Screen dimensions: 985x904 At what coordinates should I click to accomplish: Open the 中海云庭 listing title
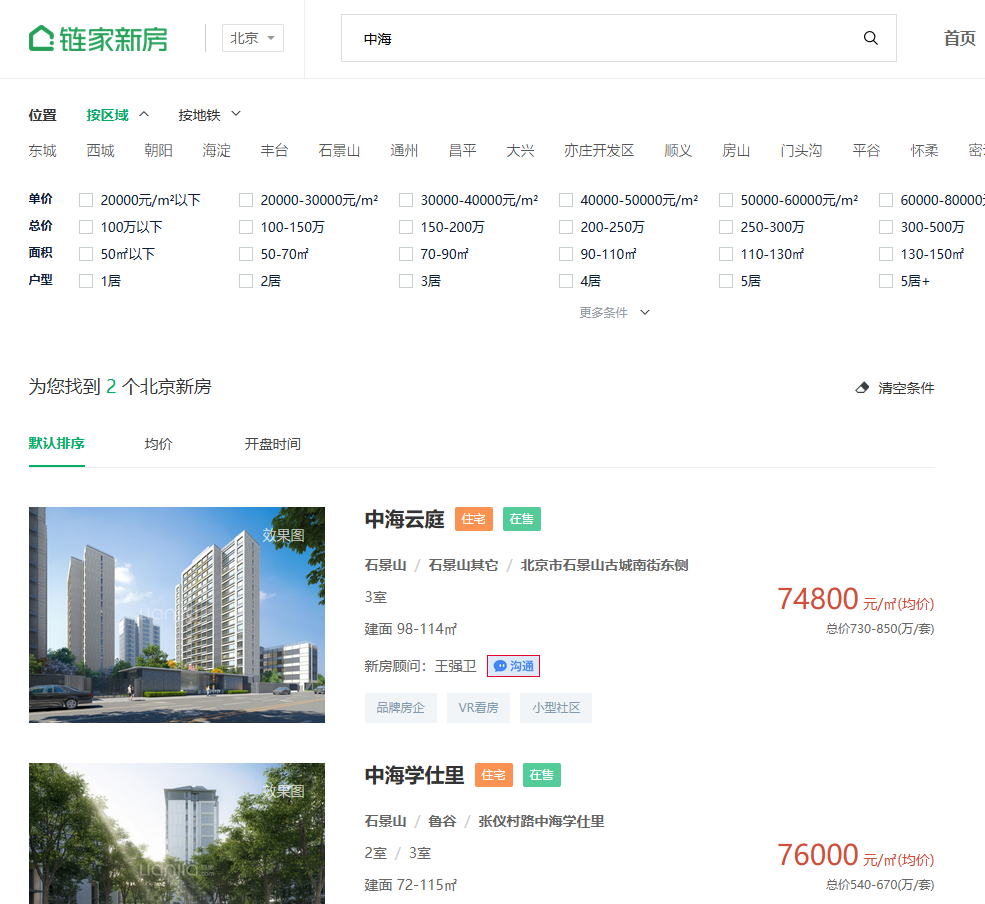coord(404,519)
